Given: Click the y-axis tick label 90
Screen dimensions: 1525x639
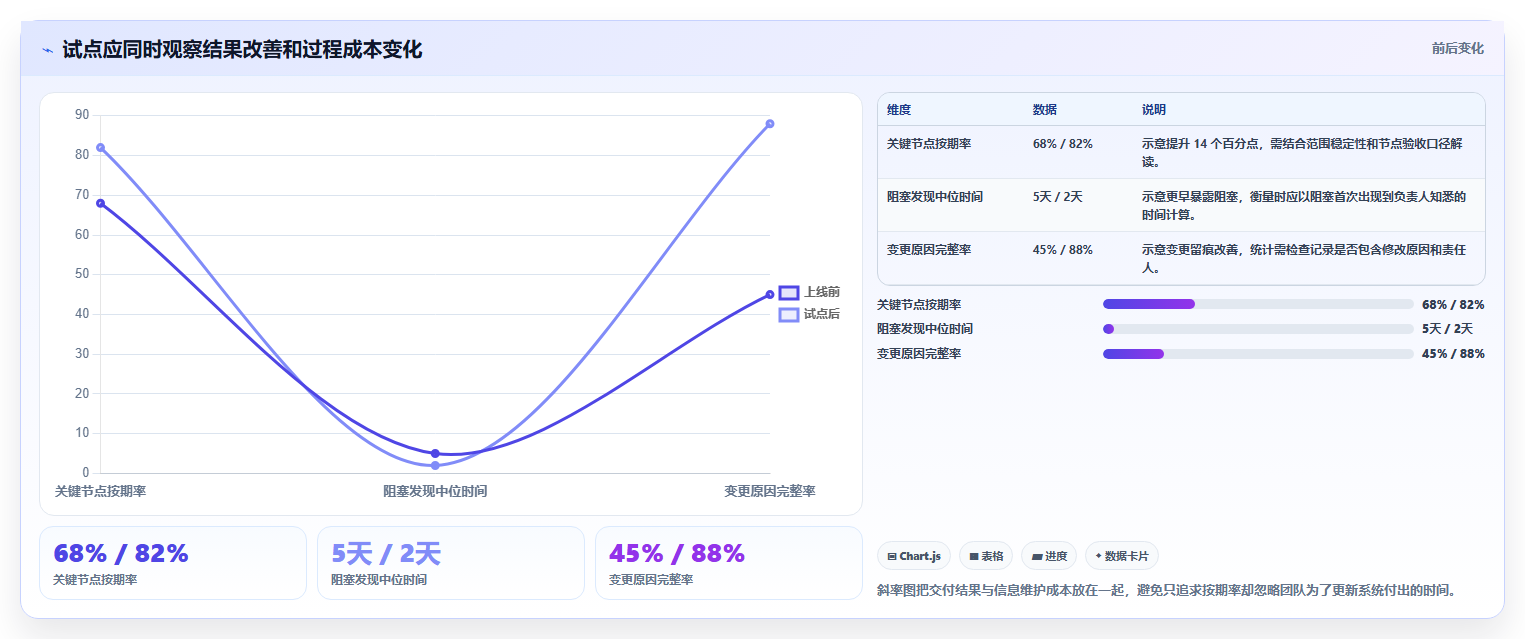Looking at the screenshot, I should (x=82, y=115).
